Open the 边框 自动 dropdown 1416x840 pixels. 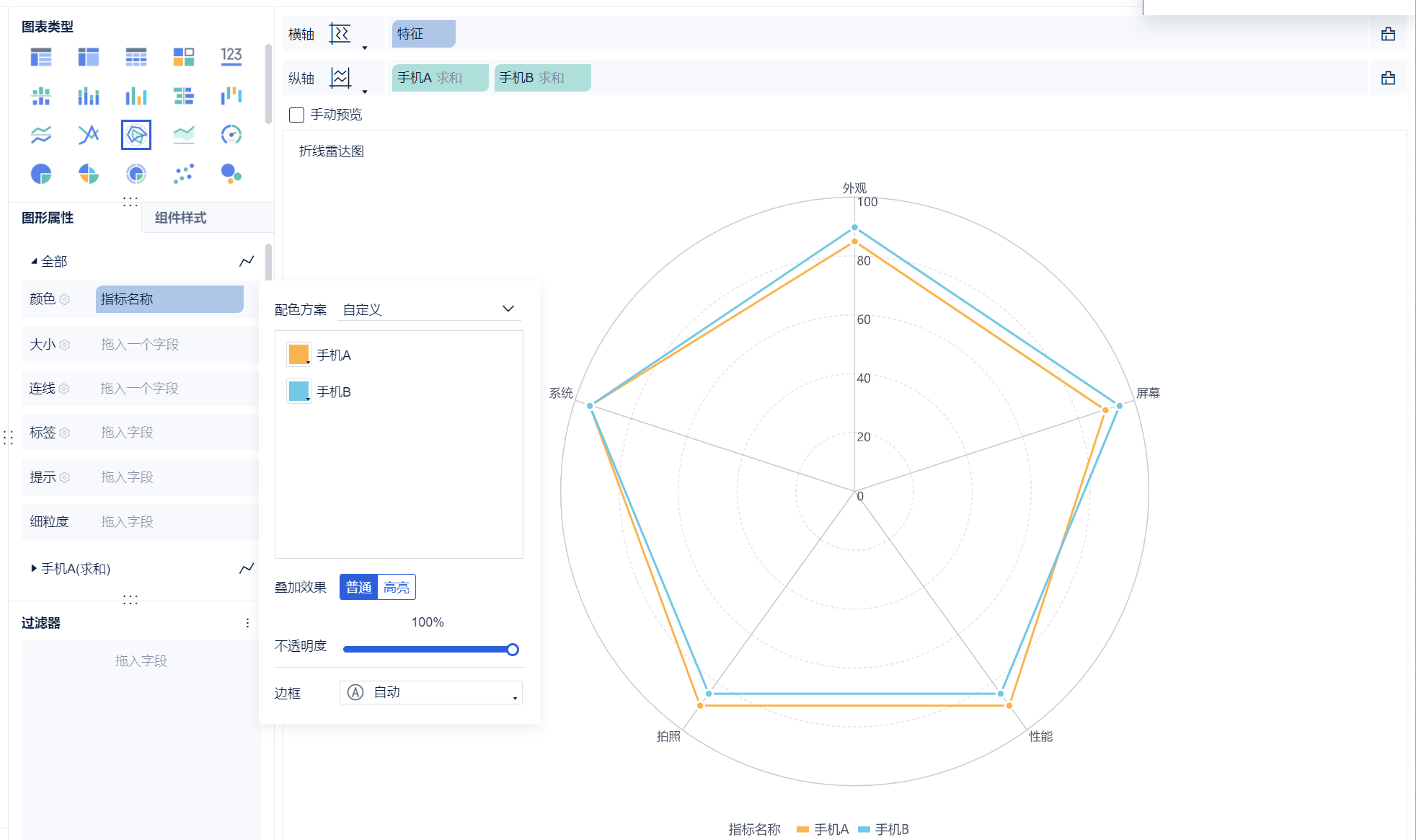[430, 692]
